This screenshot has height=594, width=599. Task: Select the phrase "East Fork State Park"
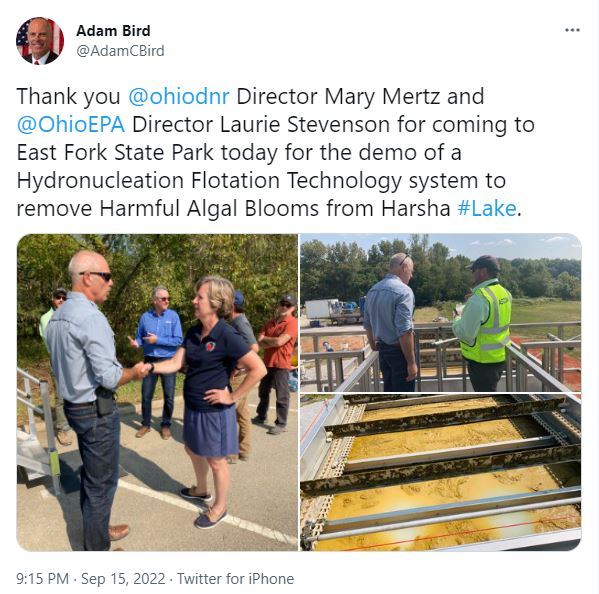point(115,152)
